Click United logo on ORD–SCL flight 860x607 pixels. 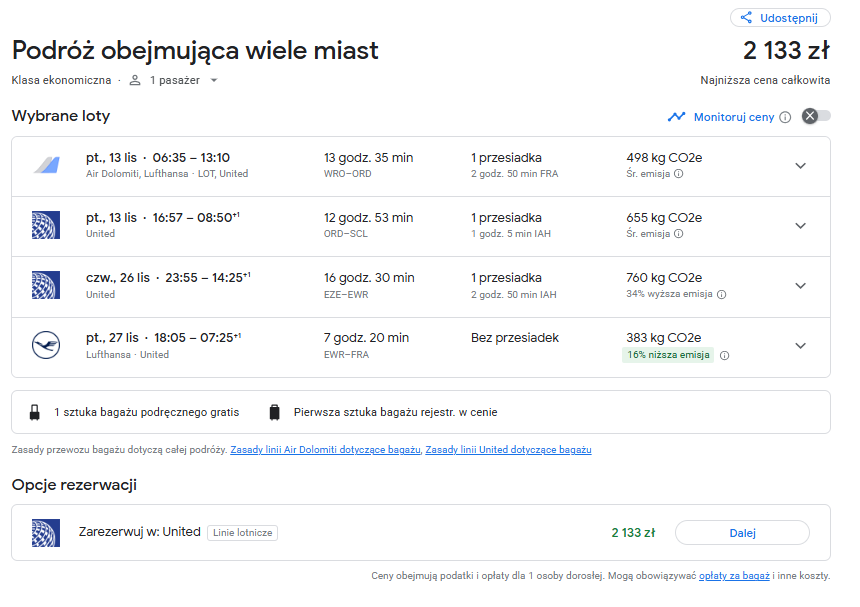[46, 225]
